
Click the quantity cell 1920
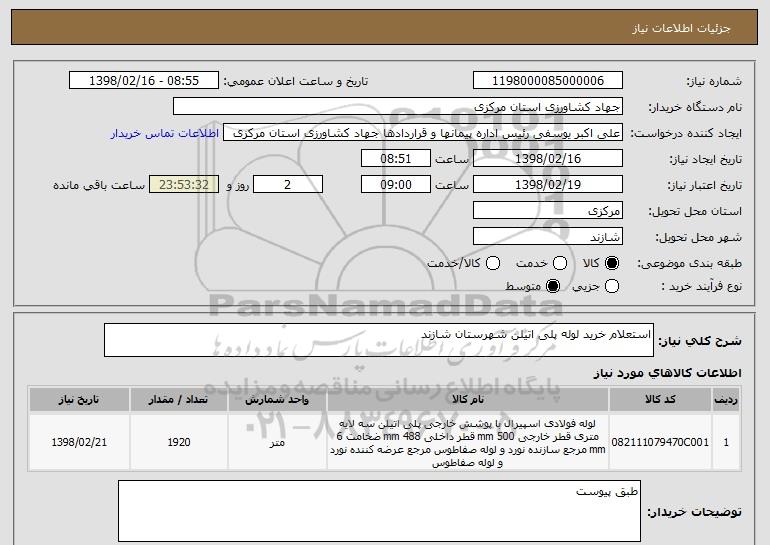(x=179, y=442)
